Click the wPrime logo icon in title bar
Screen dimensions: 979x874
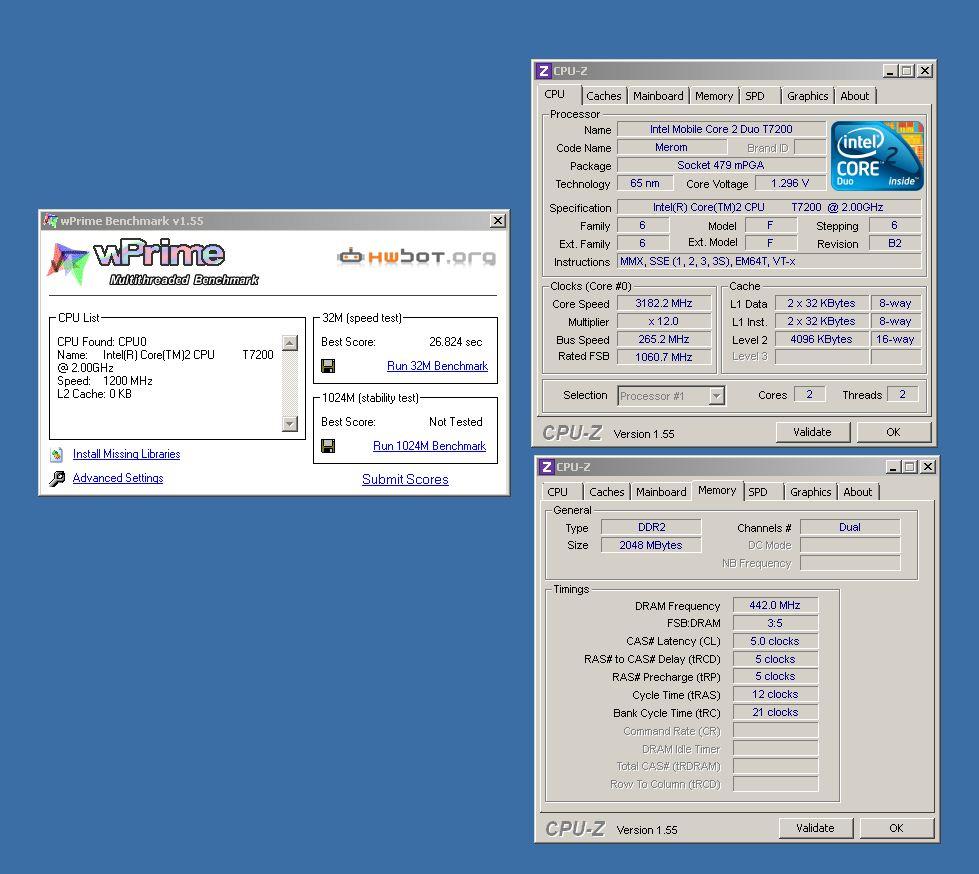coord(51,220)
